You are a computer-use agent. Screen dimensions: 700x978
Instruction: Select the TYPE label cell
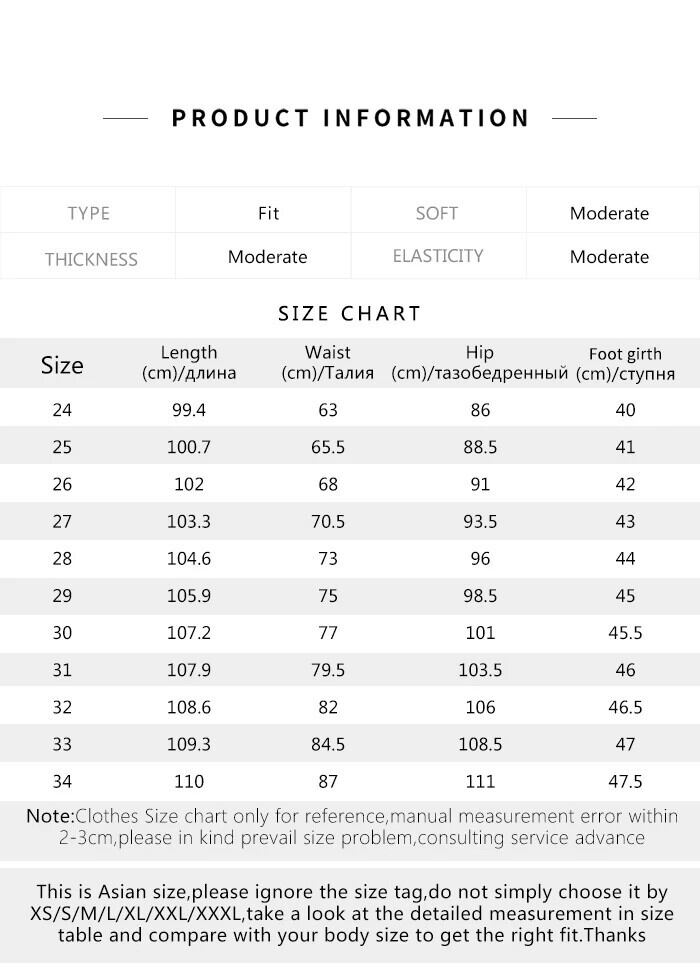tap(88, 213)
